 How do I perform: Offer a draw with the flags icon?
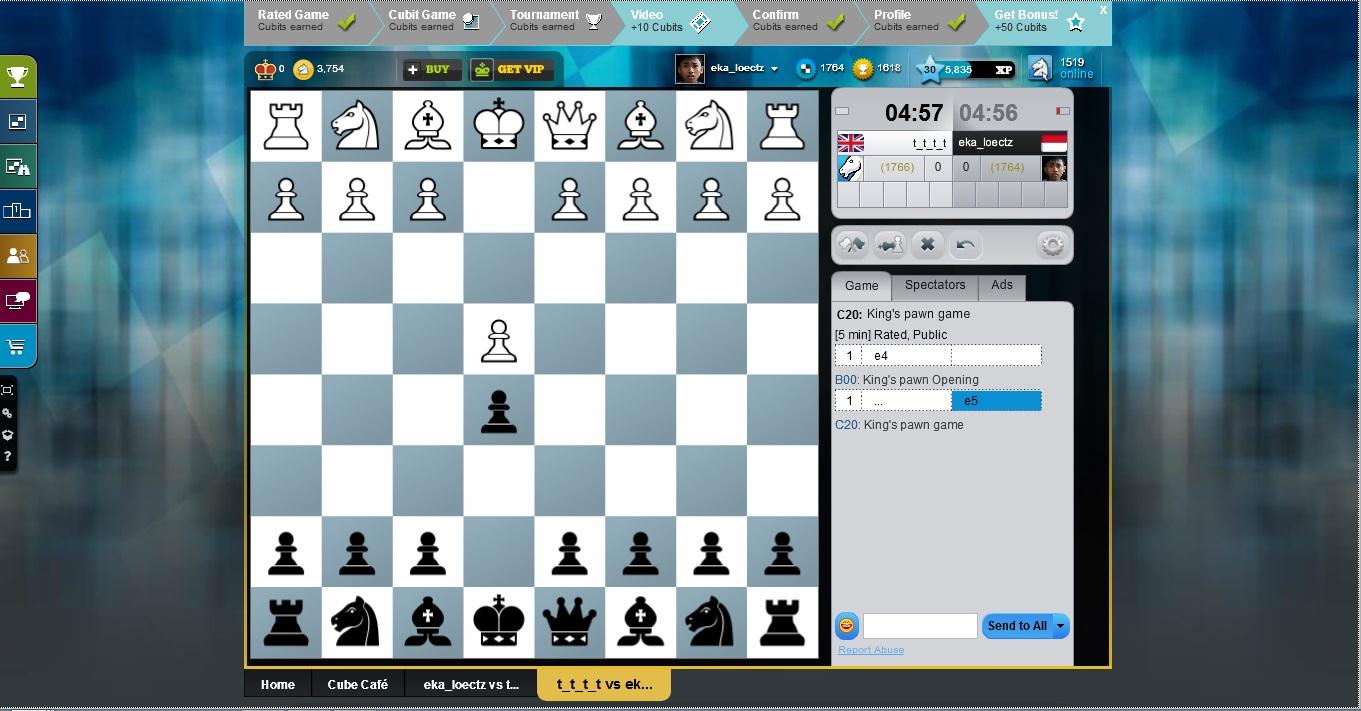(x=851, y=243)
